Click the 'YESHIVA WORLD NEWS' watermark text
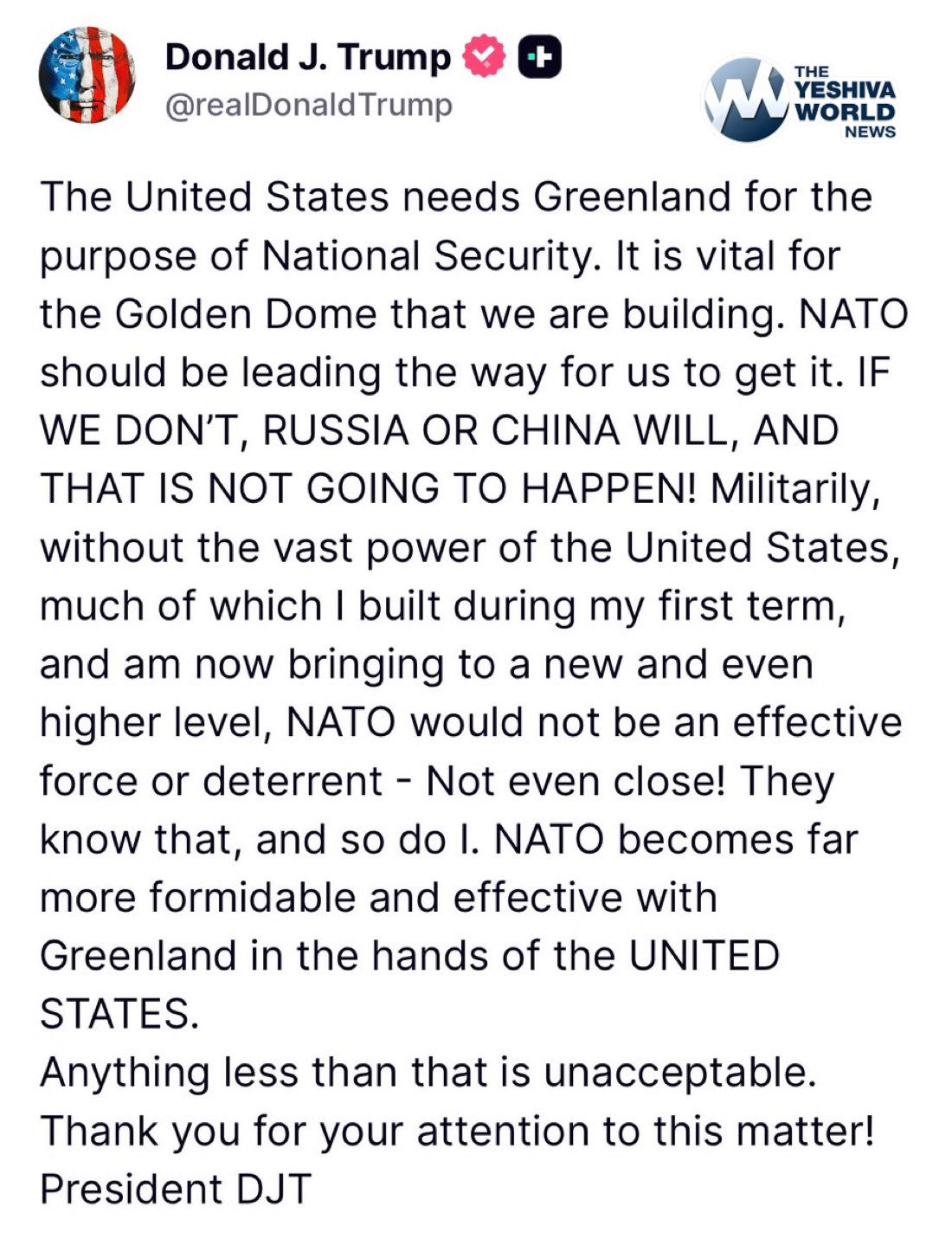Viewport: 952px width, 1239px height. point(844,101)
